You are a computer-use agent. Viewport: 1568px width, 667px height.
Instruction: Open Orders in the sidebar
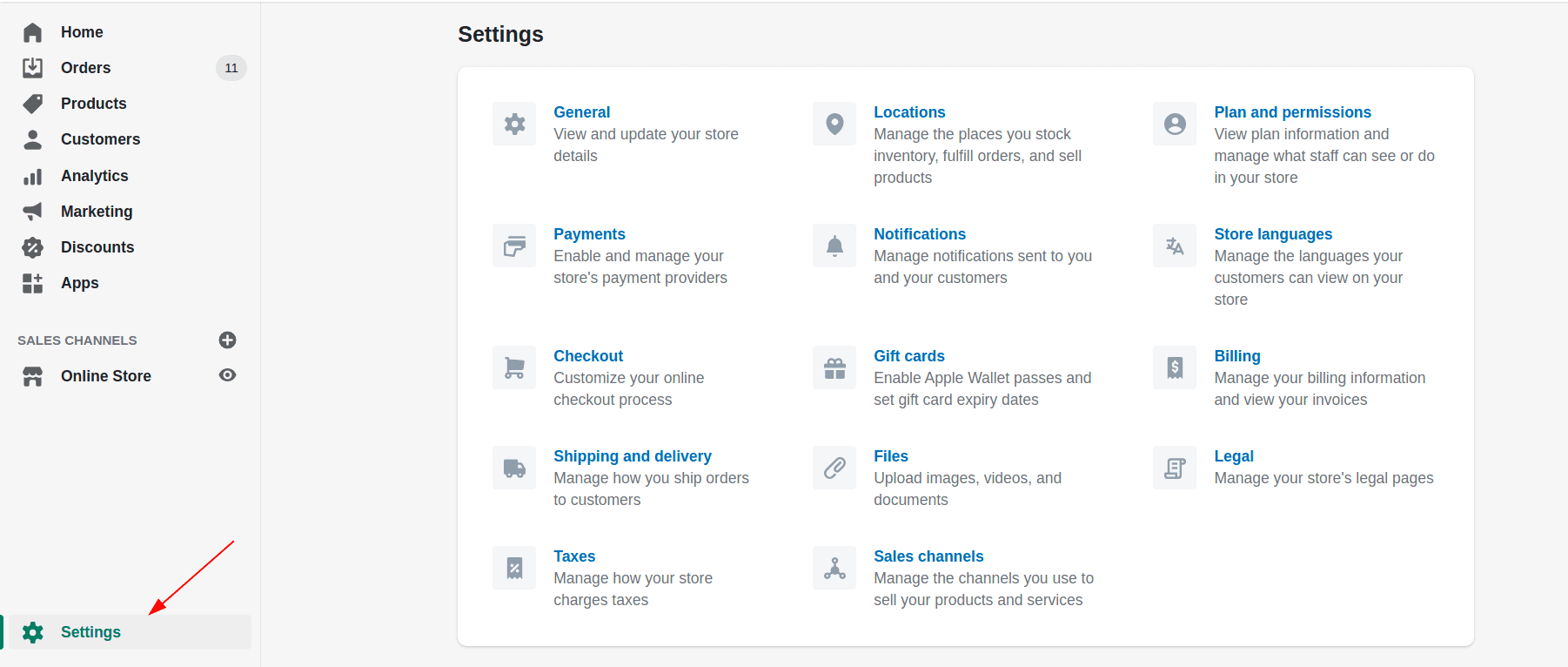[85, 68]
